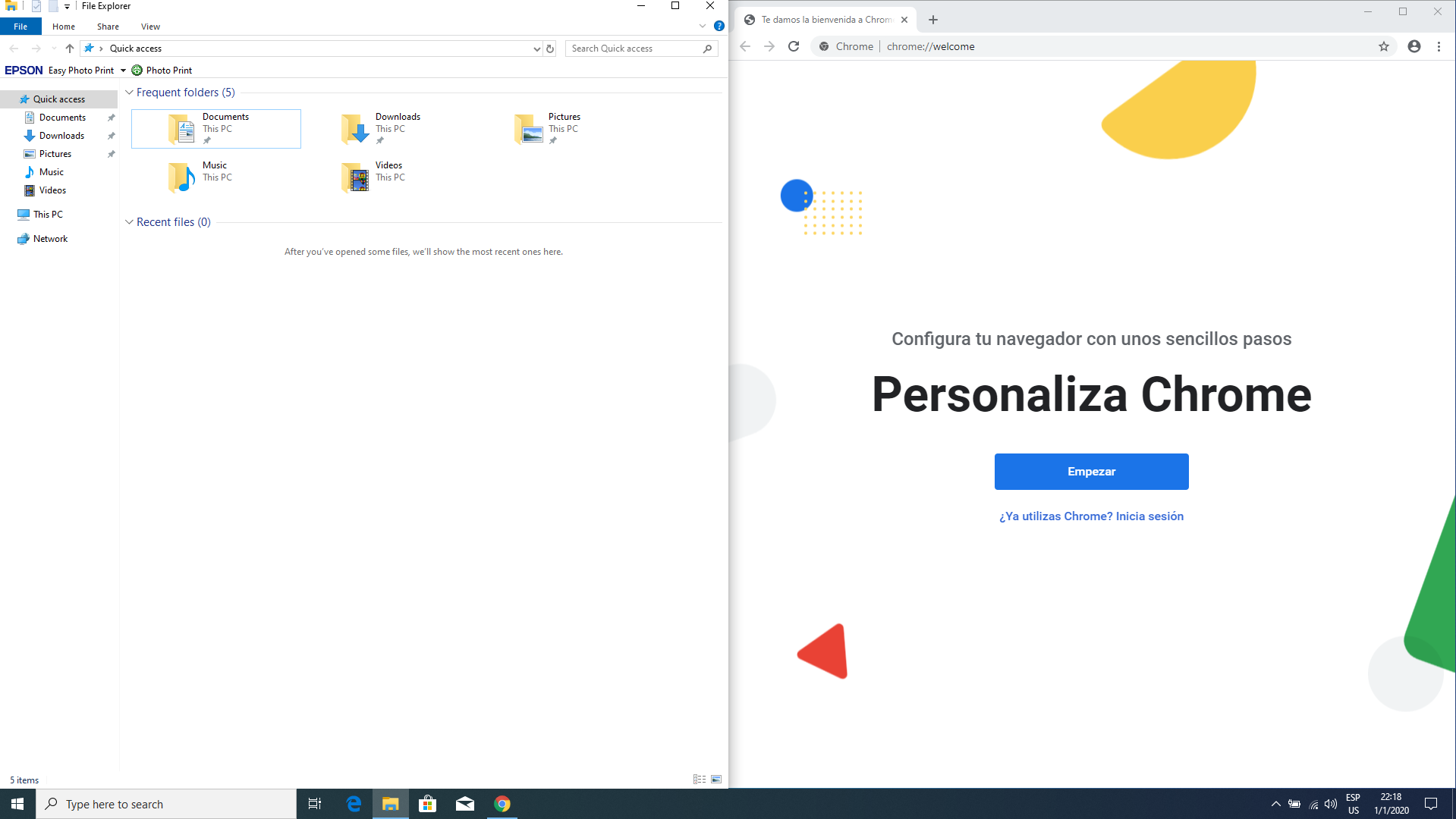Select Network in navigation pane
Viewport: 1456px width, 819px height.
point(50,239)
